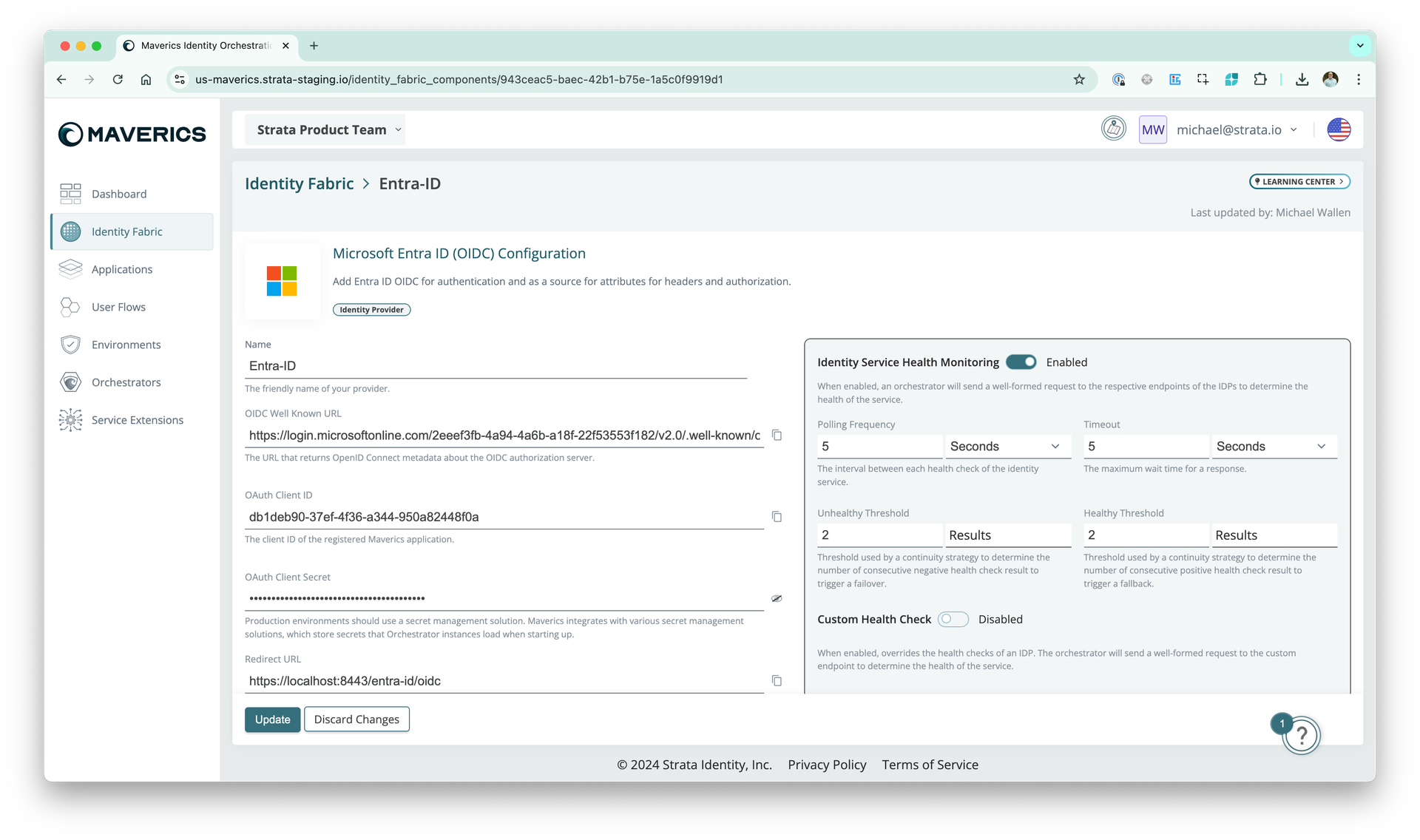Go back in browser history
The image size is (1420, 840).
coord(61,79)
